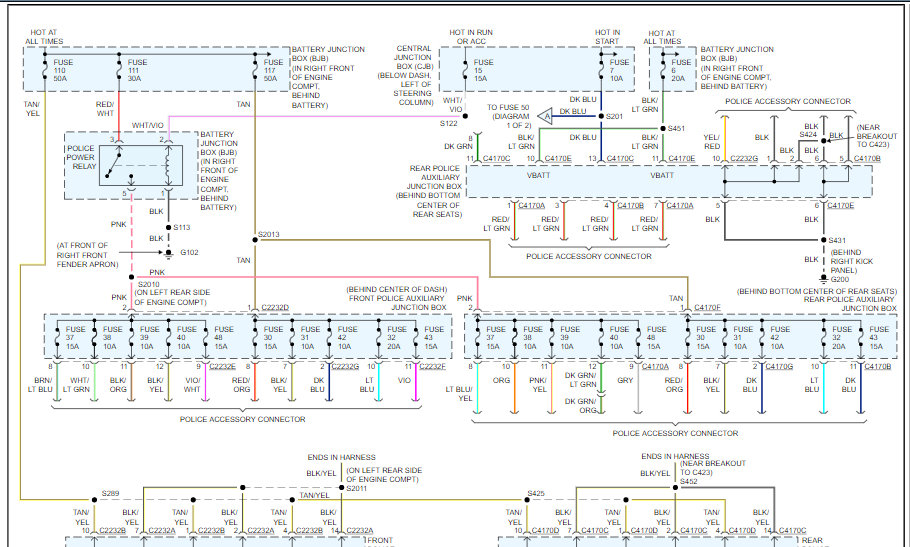Click the BRN/LT BLU wire label
The image size is (910, 547).
click(x=40, y=385)
